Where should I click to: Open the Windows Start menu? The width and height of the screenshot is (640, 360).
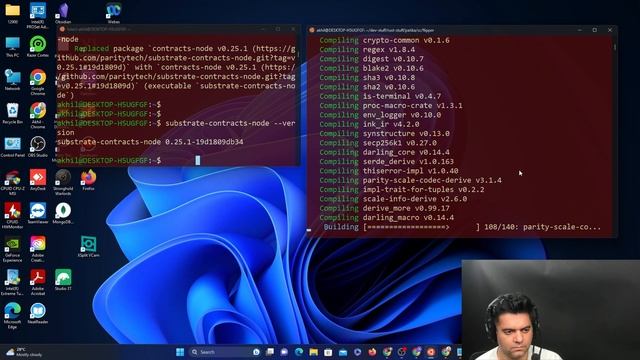pos(180,352)
